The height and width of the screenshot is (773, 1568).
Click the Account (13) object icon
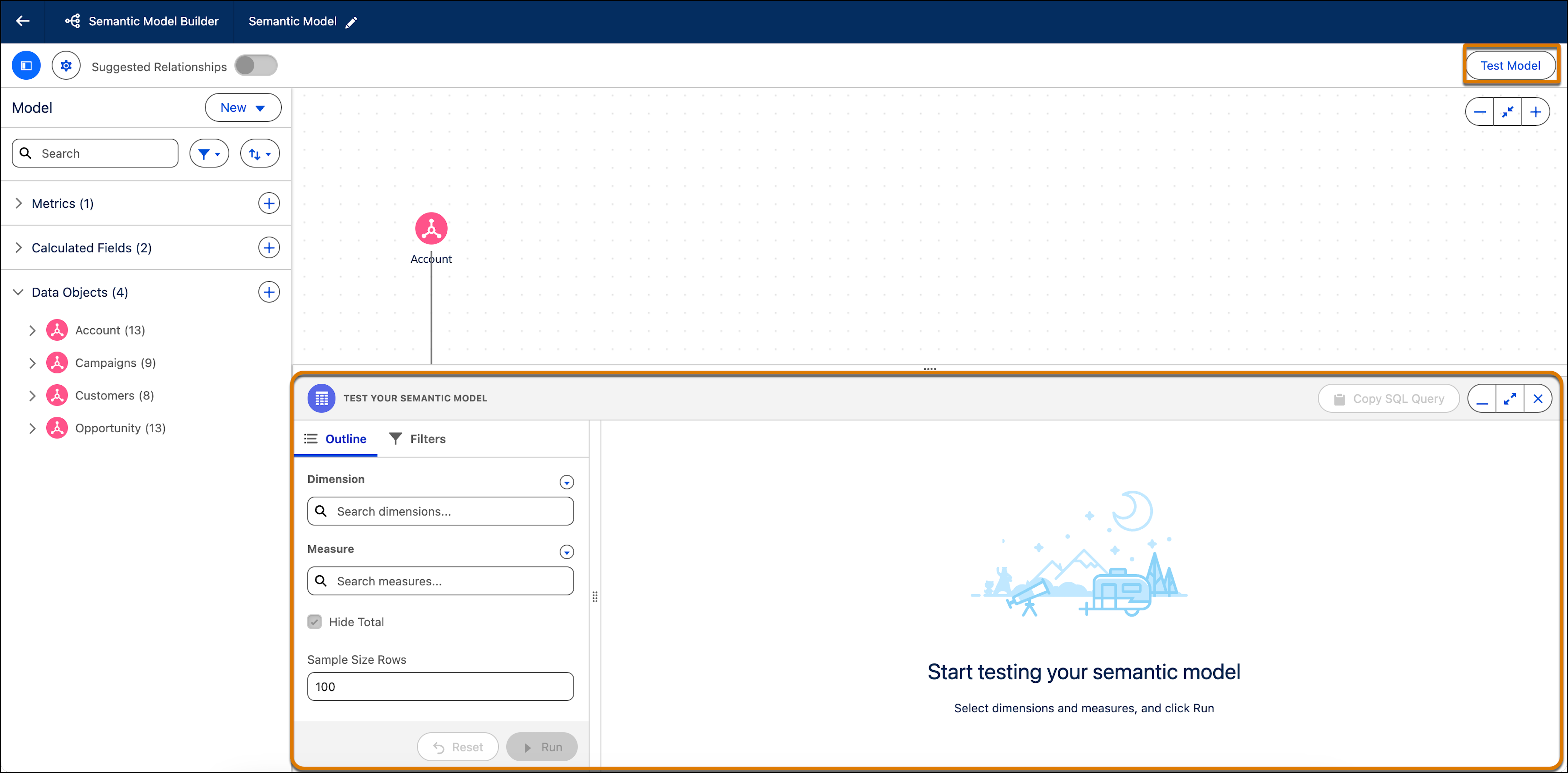(57, 330)
